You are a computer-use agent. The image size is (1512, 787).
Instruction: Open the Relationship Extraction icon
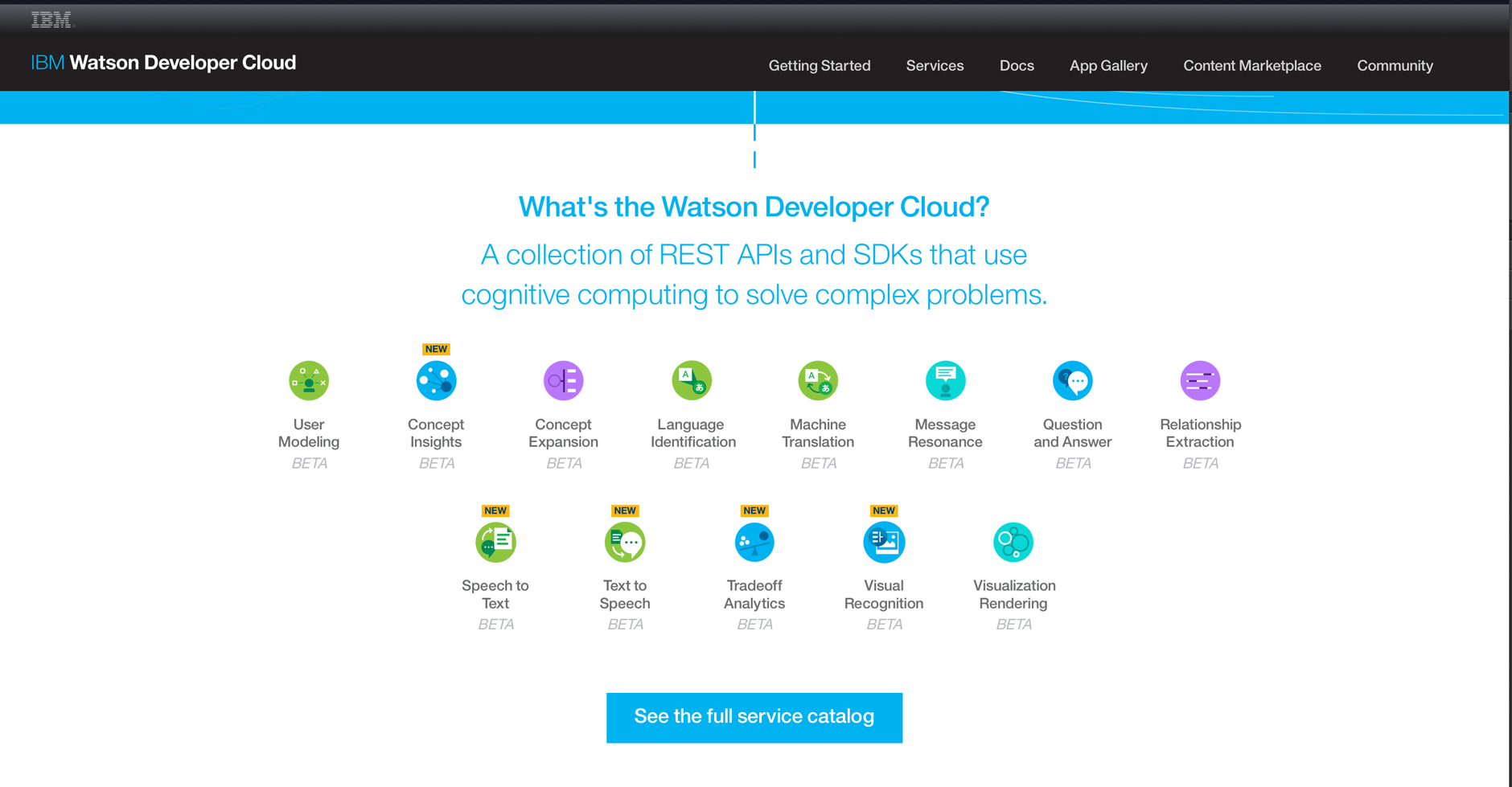pos(1200,380)
